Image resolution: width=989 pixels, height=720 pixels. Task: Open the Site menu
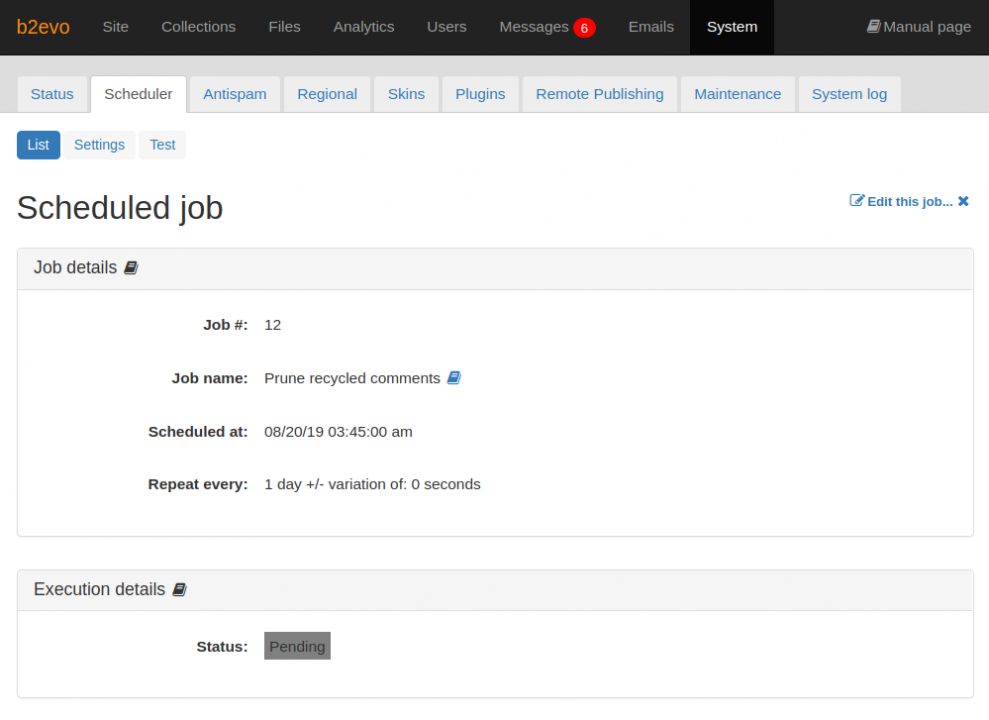[x=115, y=27]
